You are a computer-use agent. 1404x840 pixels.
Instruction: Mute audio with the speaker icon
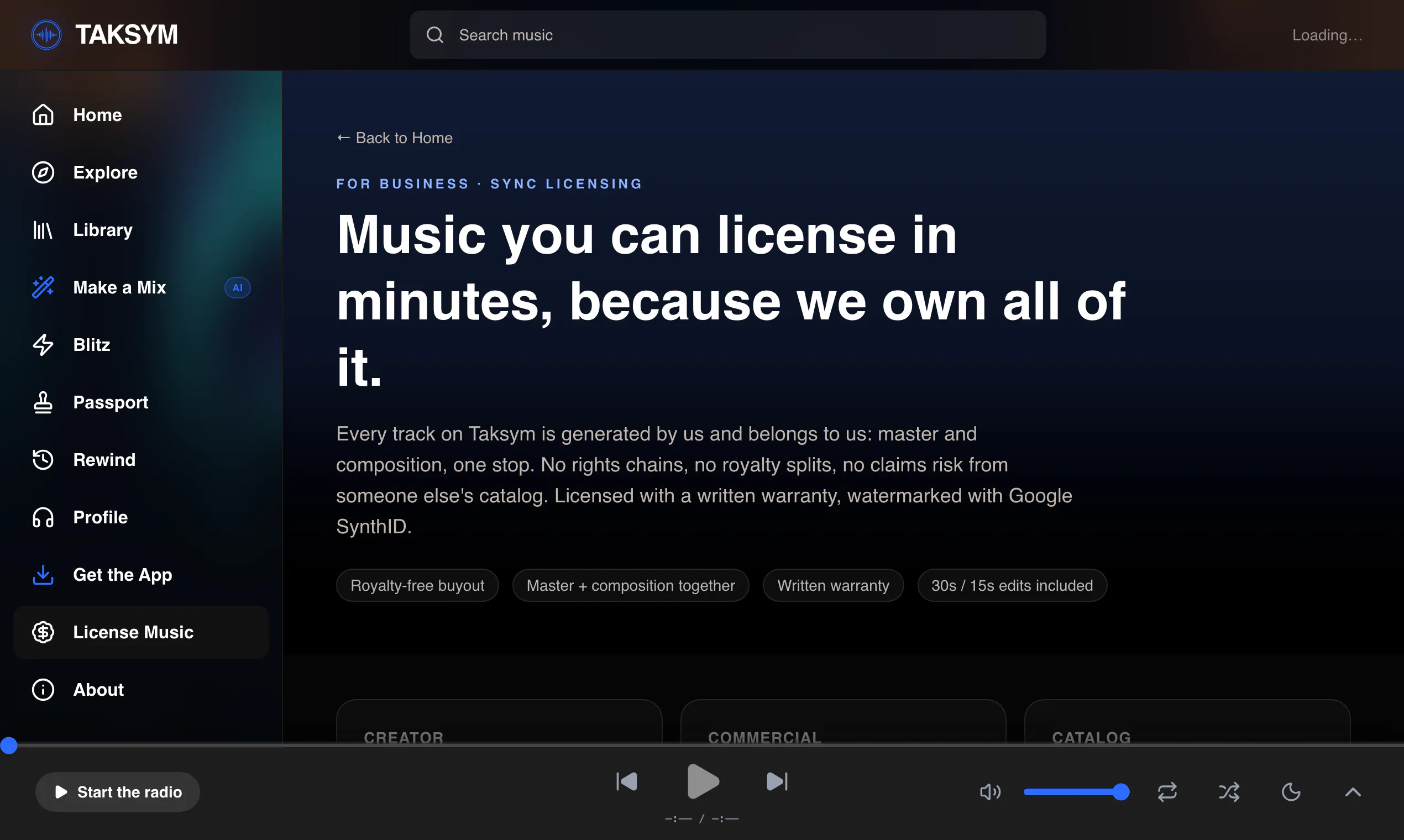[990, 792]
